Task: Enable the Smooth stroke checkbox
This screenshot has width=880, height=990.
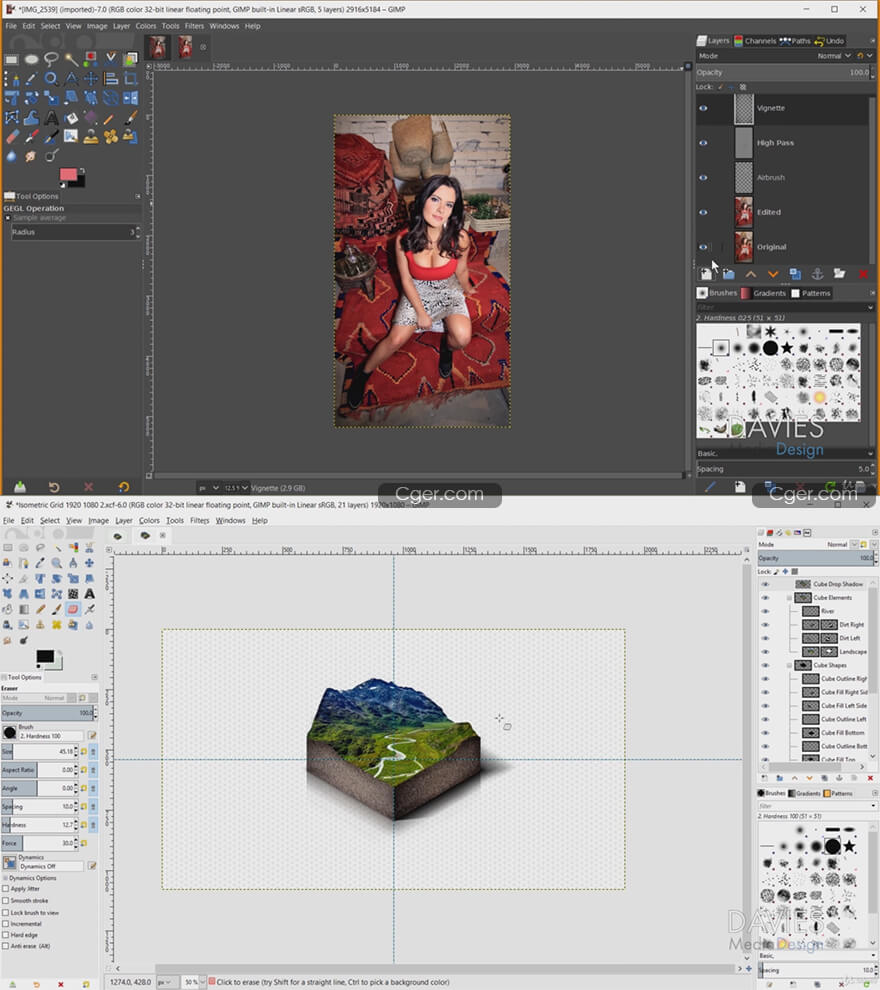Action: pyautogui.click(x=6, y=901)
